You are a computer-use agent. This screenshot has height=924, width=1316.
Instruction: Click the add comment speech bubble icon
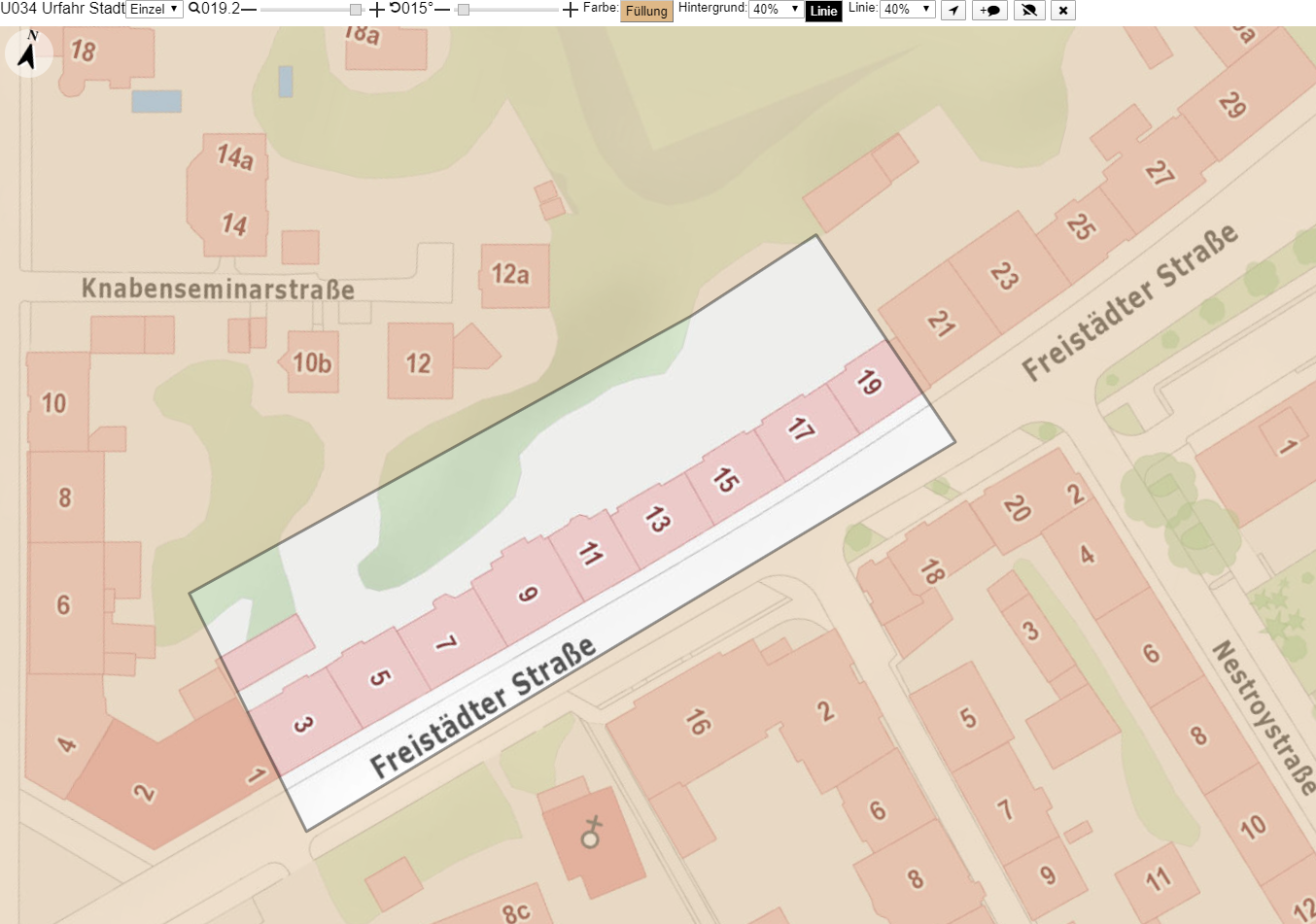point(989,10)
